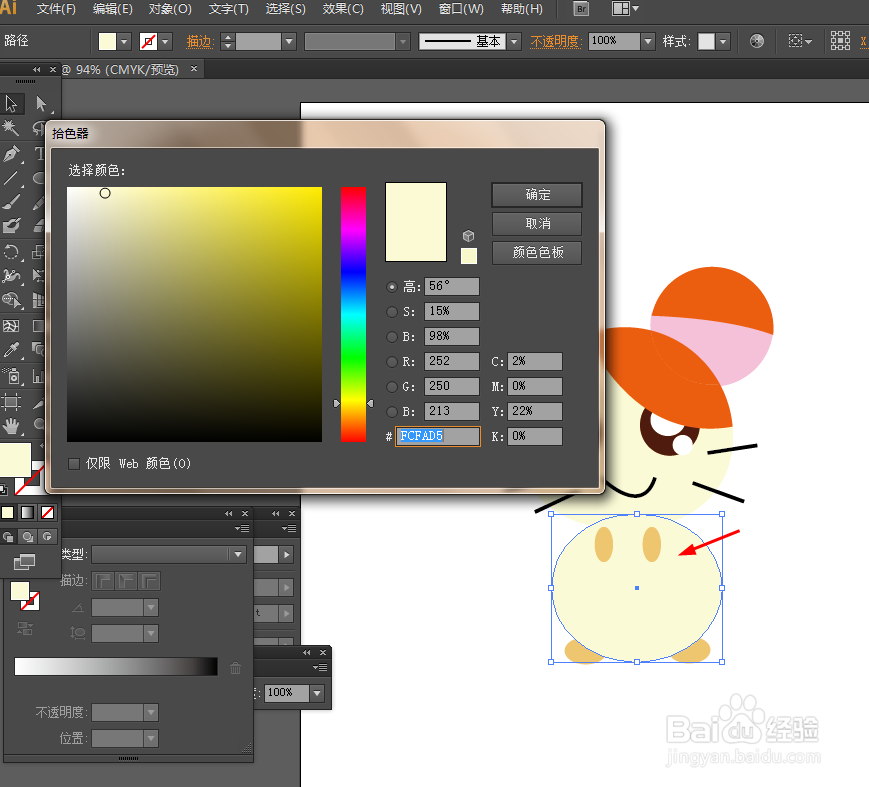869x787 pixels.
Task: Click the hex color # input field
Action: [438, 436]
